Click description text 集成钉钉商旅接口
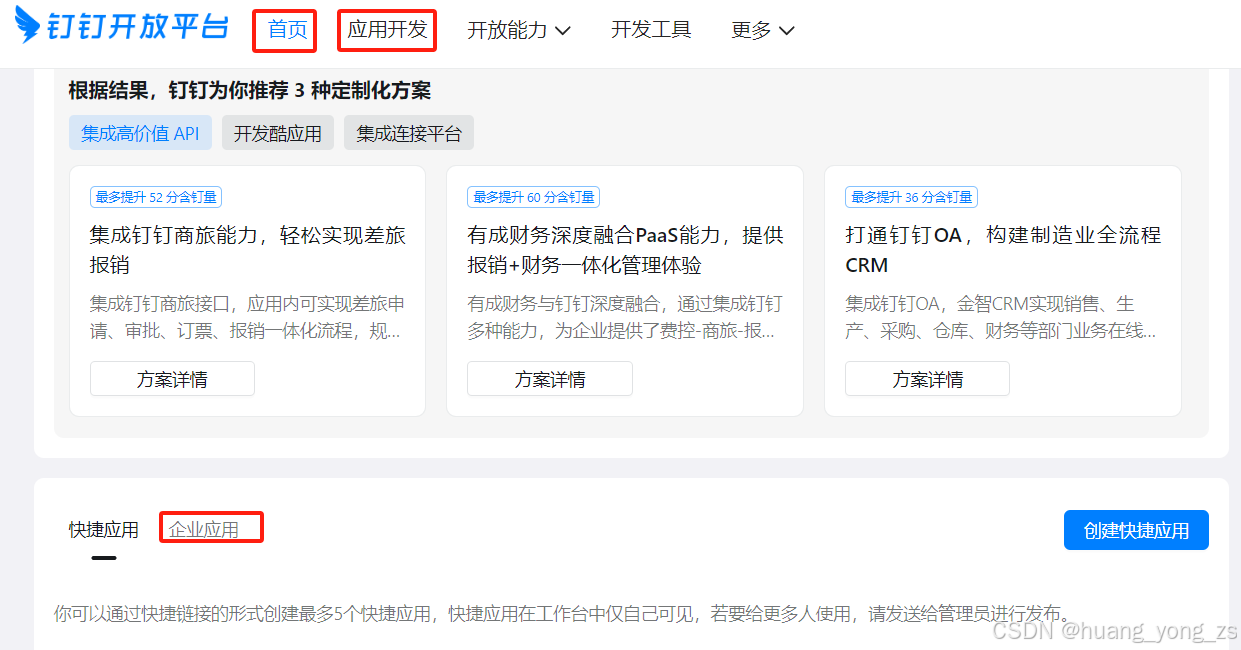1241x650 pixels. pyautogui.click(x=247, y=317)
